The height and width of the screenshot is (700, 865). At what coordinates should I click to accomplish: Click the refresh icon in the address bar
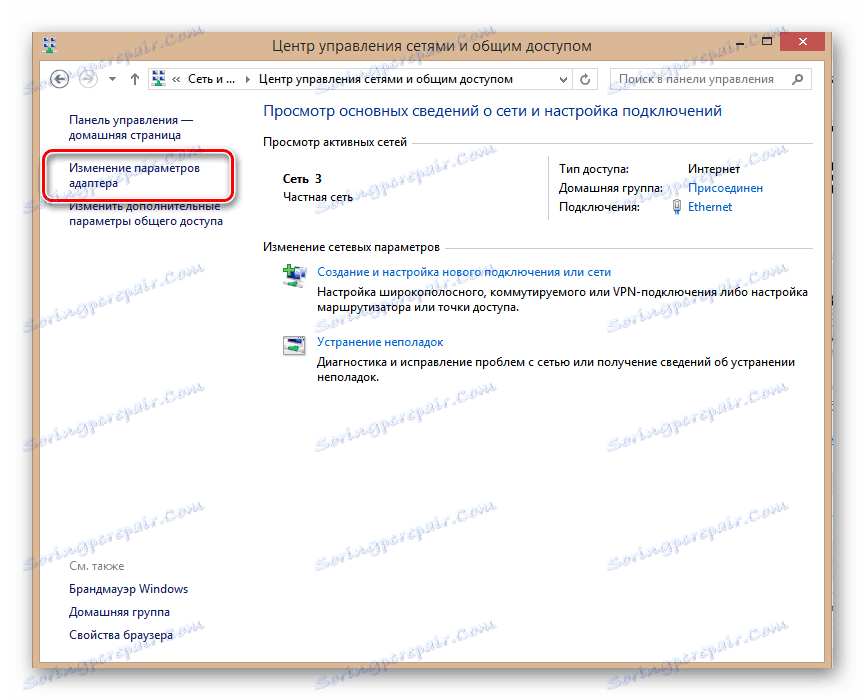(x=585, y=78)
